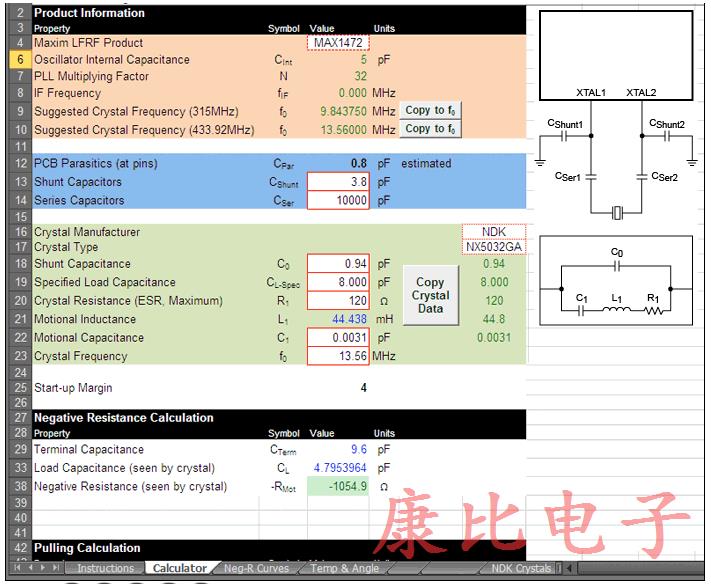Screen dimensions: 711x584
Task: Select the NDK Crystals sheet tab
Action: (521, 568)
